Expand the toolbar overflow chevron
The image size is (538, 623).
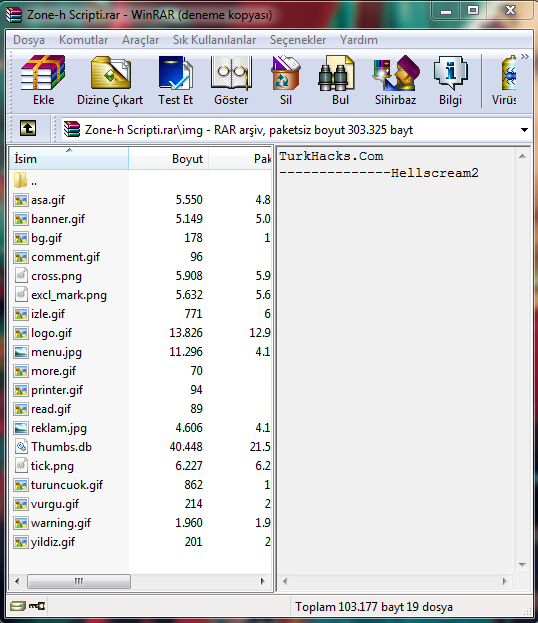(525, 56)
